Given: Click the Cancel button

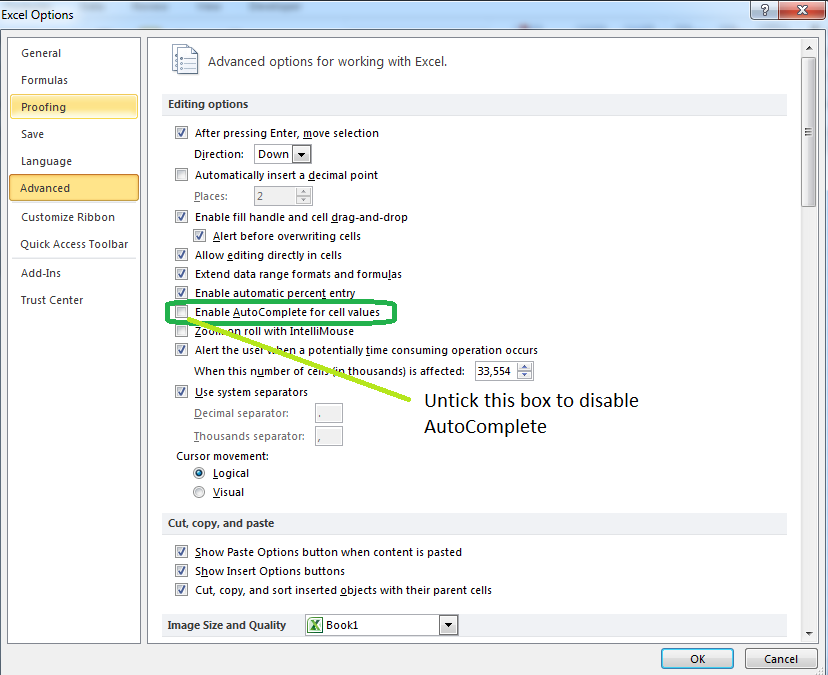Looking at the screenshot, I should (781, 658).
